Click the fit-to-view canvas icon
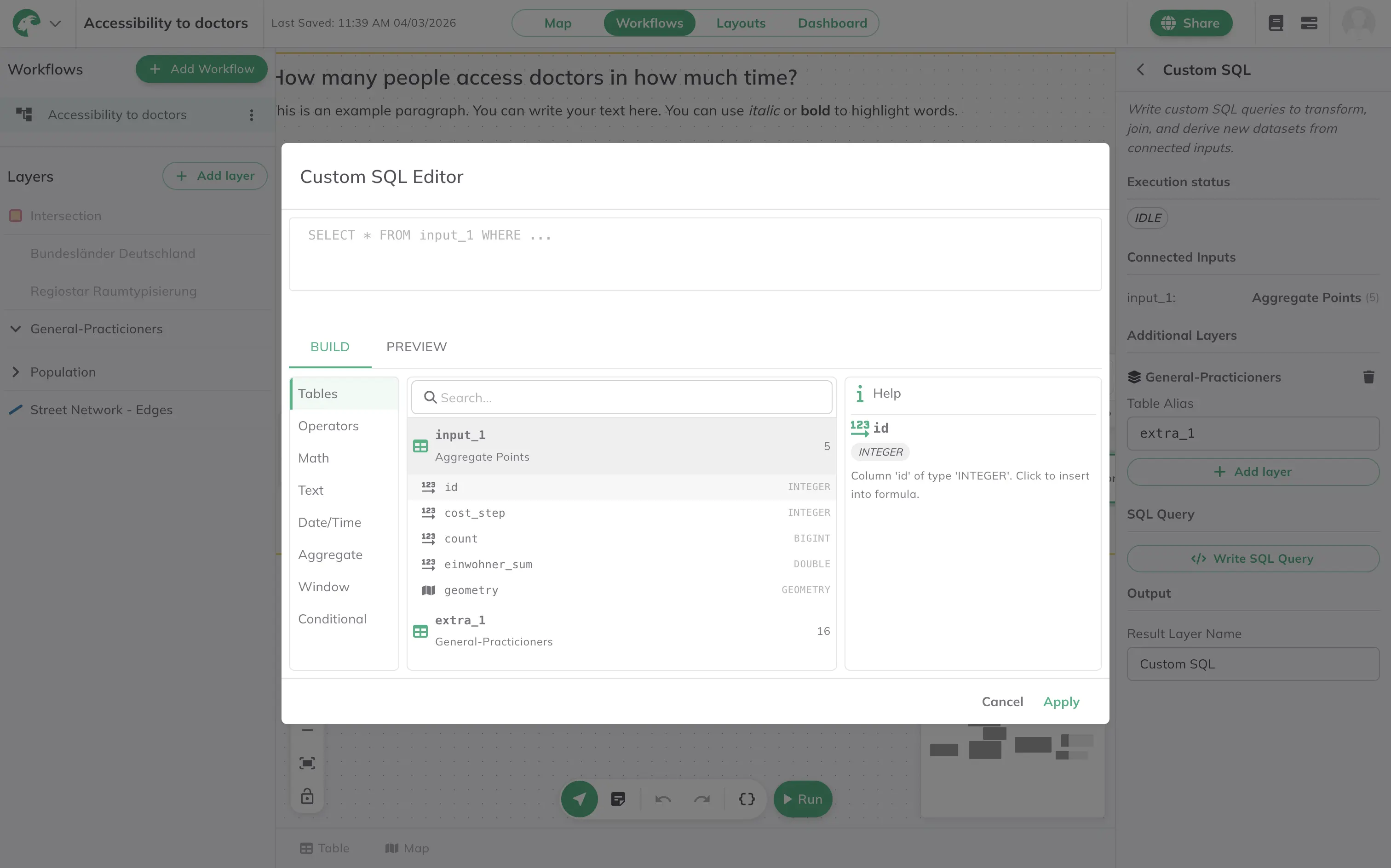 pyautogui.click(x=307, y=763)
